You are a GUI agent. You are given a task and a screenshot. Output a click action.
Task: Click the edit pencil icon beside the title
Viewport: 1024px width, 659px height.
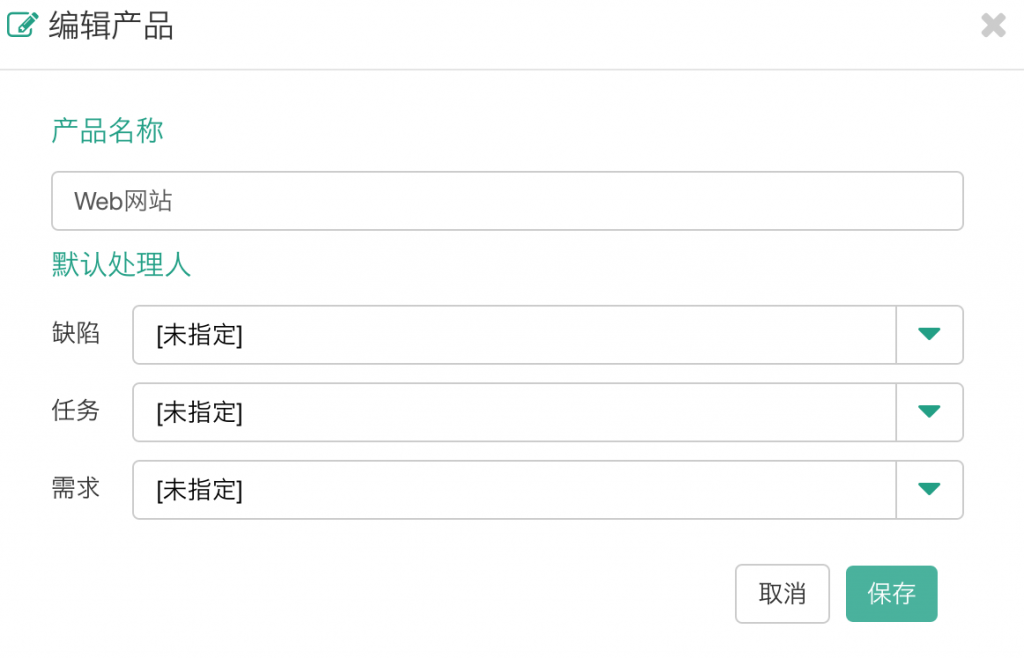[23, 26]
